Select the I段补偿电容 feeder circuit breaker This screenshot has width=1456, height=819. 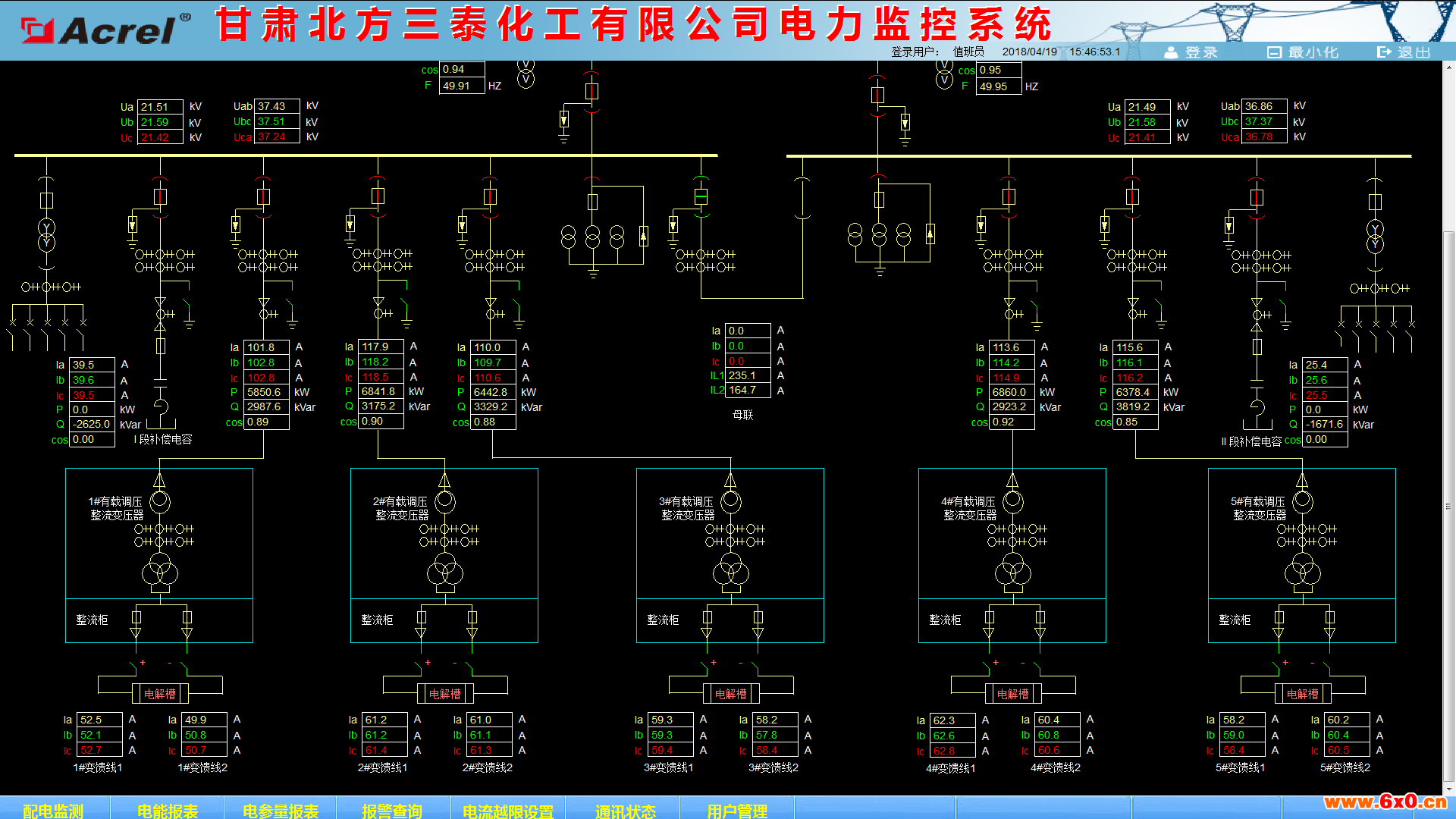(160, 197)
